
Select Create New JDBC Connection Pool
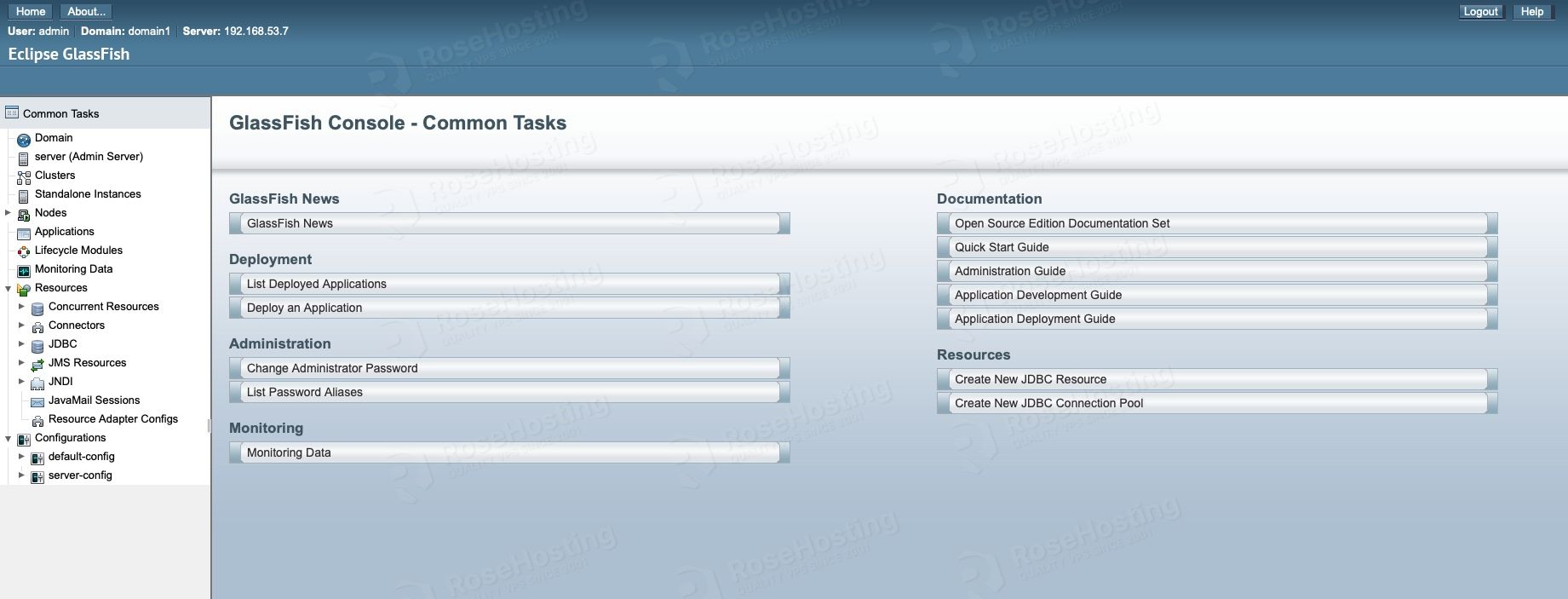1217,403
